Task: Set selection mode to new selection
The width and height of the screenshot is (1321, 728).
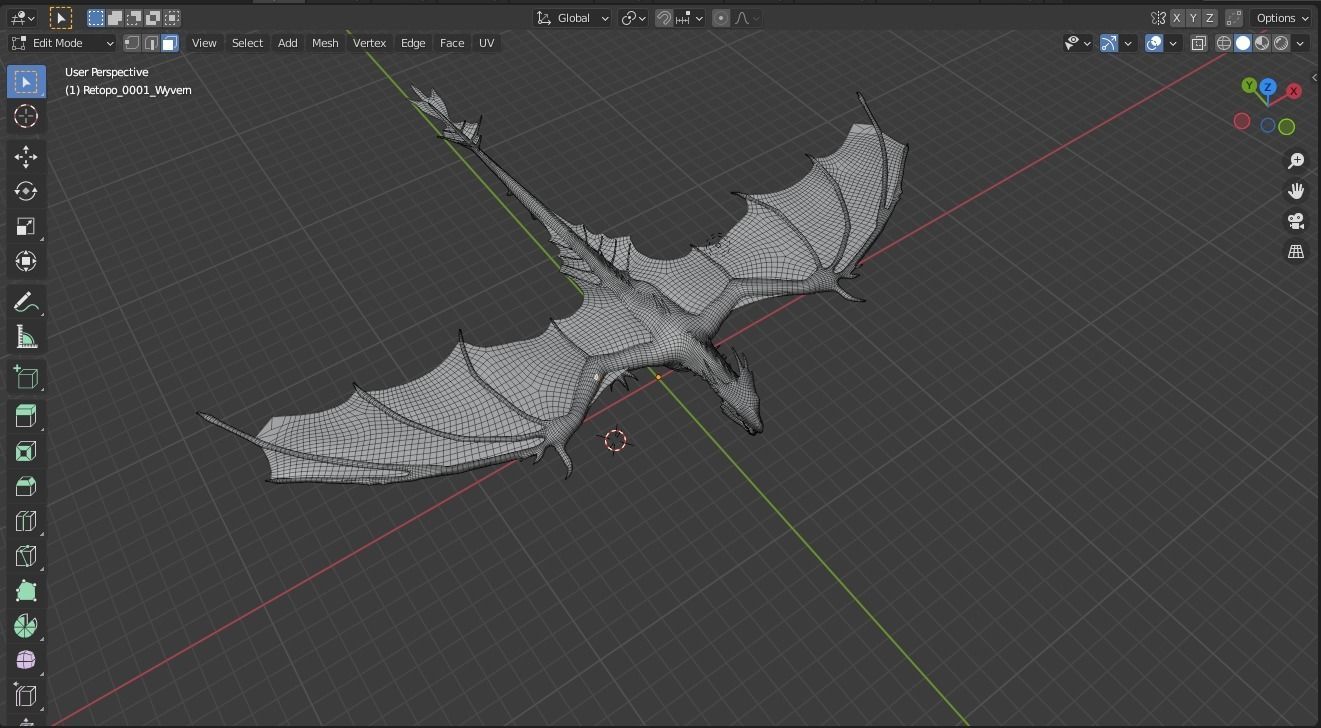Action: point(96,18)
